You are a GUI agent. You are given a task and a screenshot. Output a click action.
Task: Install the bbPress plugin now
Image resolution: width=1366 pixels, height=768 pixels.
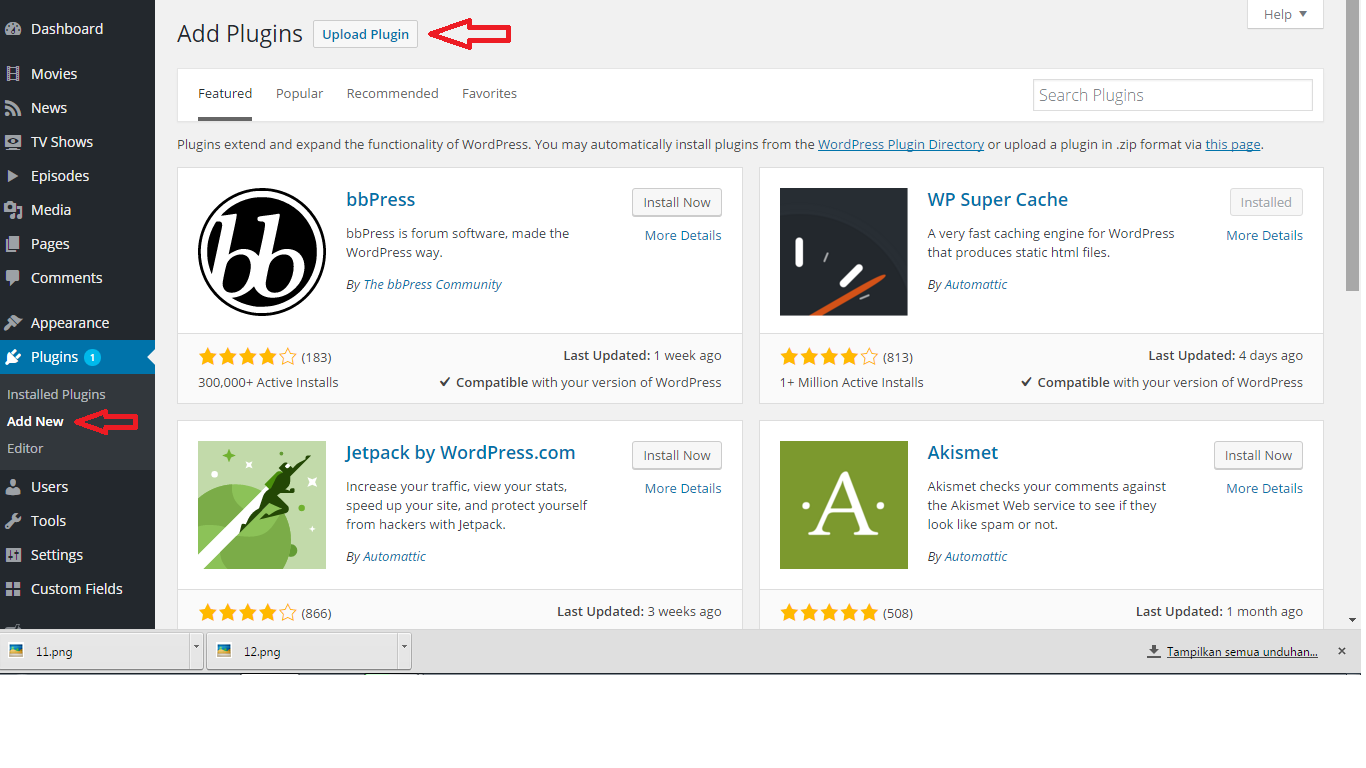tap(677, 202)
